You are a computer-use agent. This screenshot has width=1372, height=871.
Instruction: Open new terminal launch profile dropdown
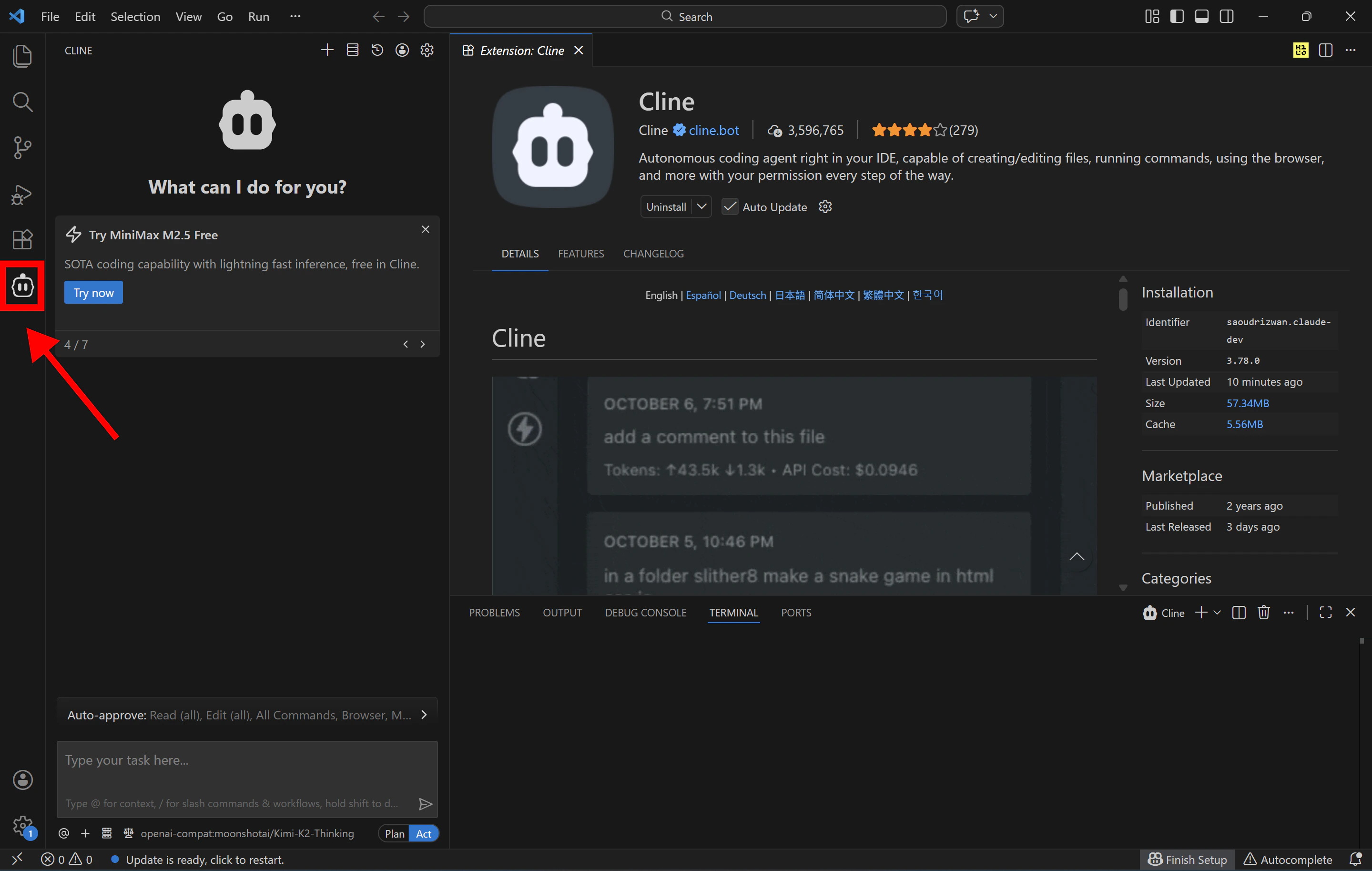1217,612
